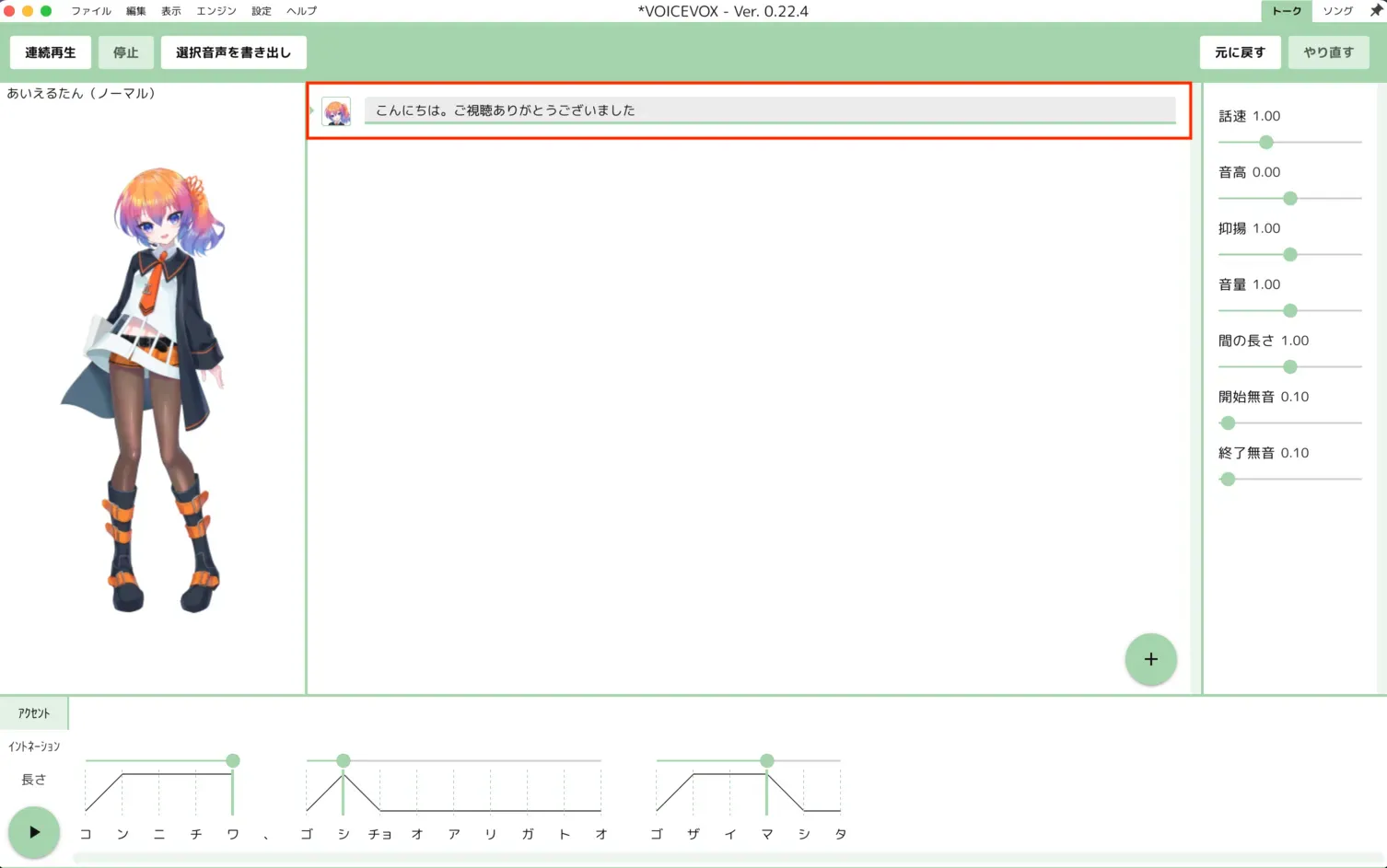Click the あいえるたん（ノーマル） name label
Viewport: 1387px width, 868px height.
(81, 93)
